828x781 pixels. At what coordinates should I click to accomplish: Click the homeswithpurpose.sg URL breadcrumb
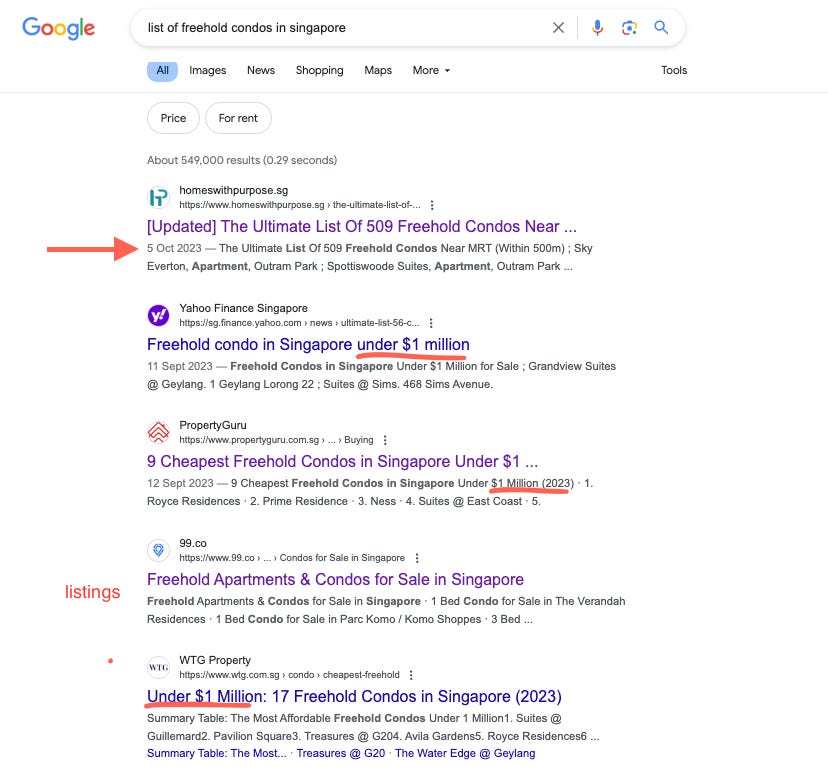click(x=300, y=205)
